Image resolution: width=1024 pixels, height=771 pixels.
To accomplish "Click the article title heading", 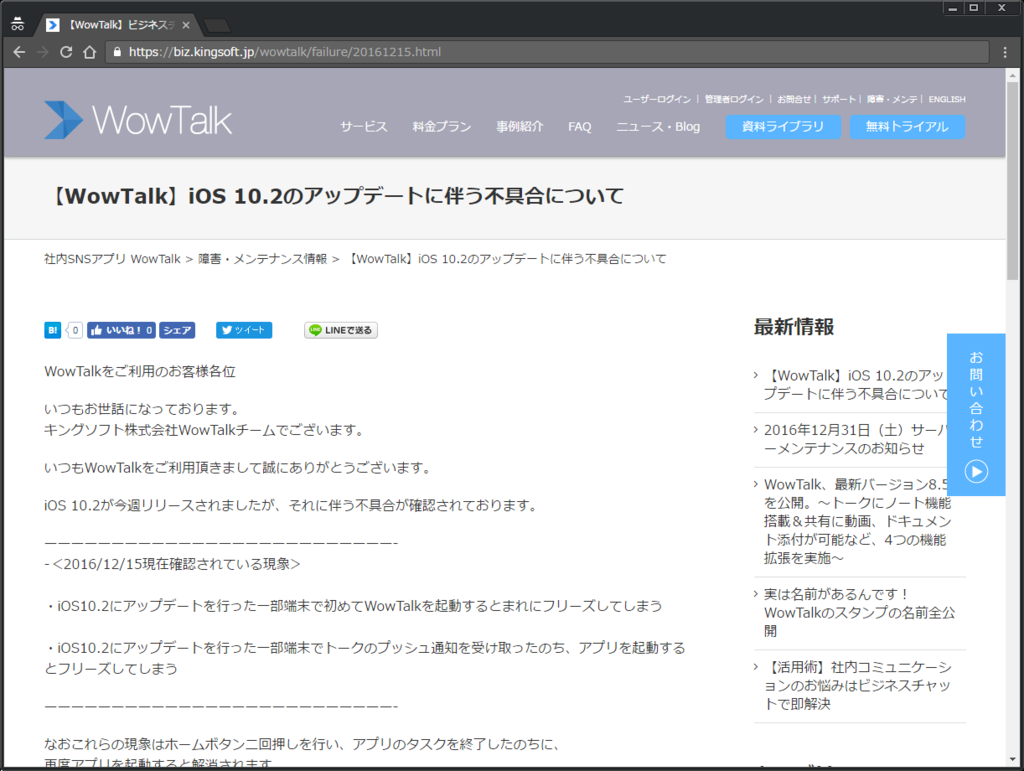I will [x=337, y=196].
